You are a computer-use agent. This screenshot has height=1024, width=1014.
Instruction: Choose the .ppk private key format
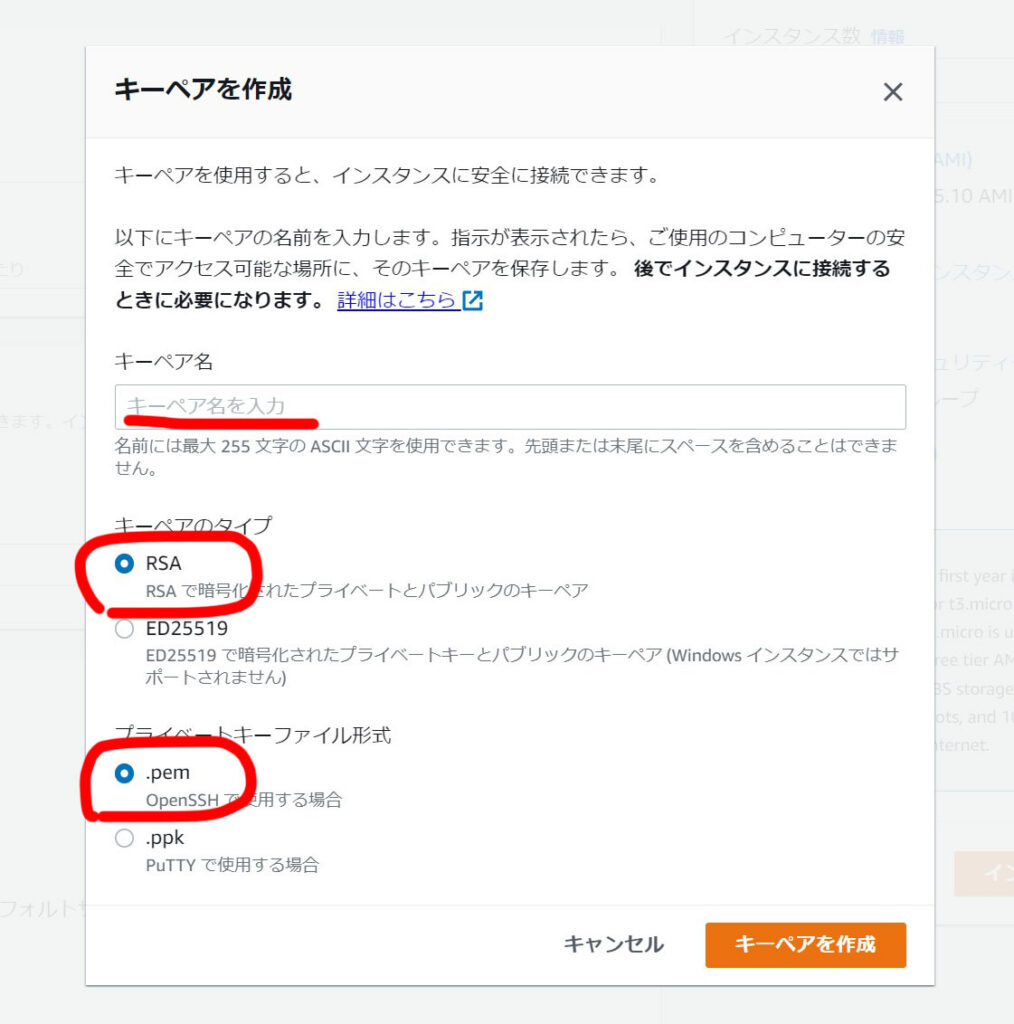124,838
